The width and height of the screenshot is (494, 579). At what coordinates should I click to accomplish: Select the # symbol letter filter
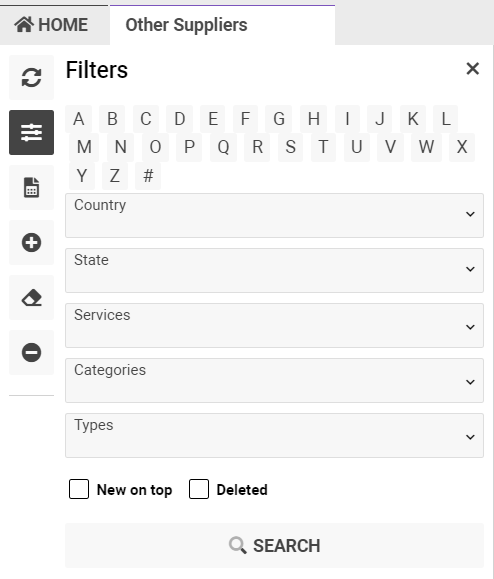coord(148,175)
